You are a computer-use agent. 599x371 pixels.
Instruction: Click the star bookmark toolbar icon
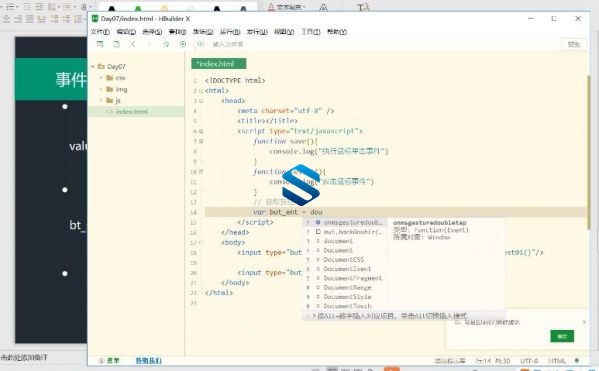pyautogui.click(x=166, y=44)
